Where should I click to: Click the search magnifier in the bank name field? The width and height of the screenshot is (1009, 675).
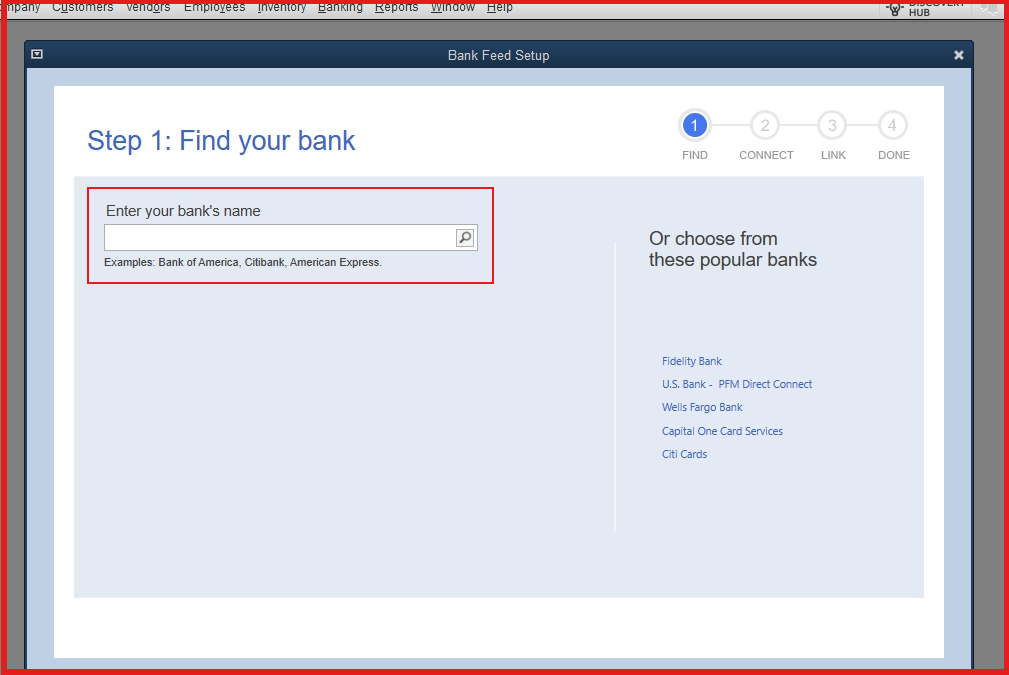464,237
